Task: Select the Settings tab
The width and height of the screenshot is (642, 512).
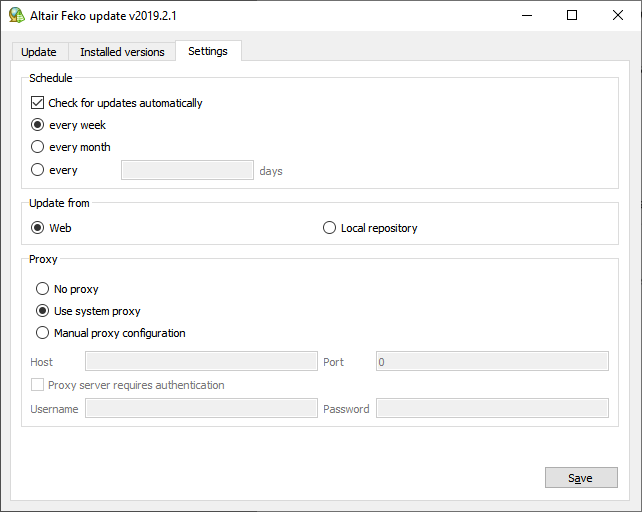Action: [208, 51]
